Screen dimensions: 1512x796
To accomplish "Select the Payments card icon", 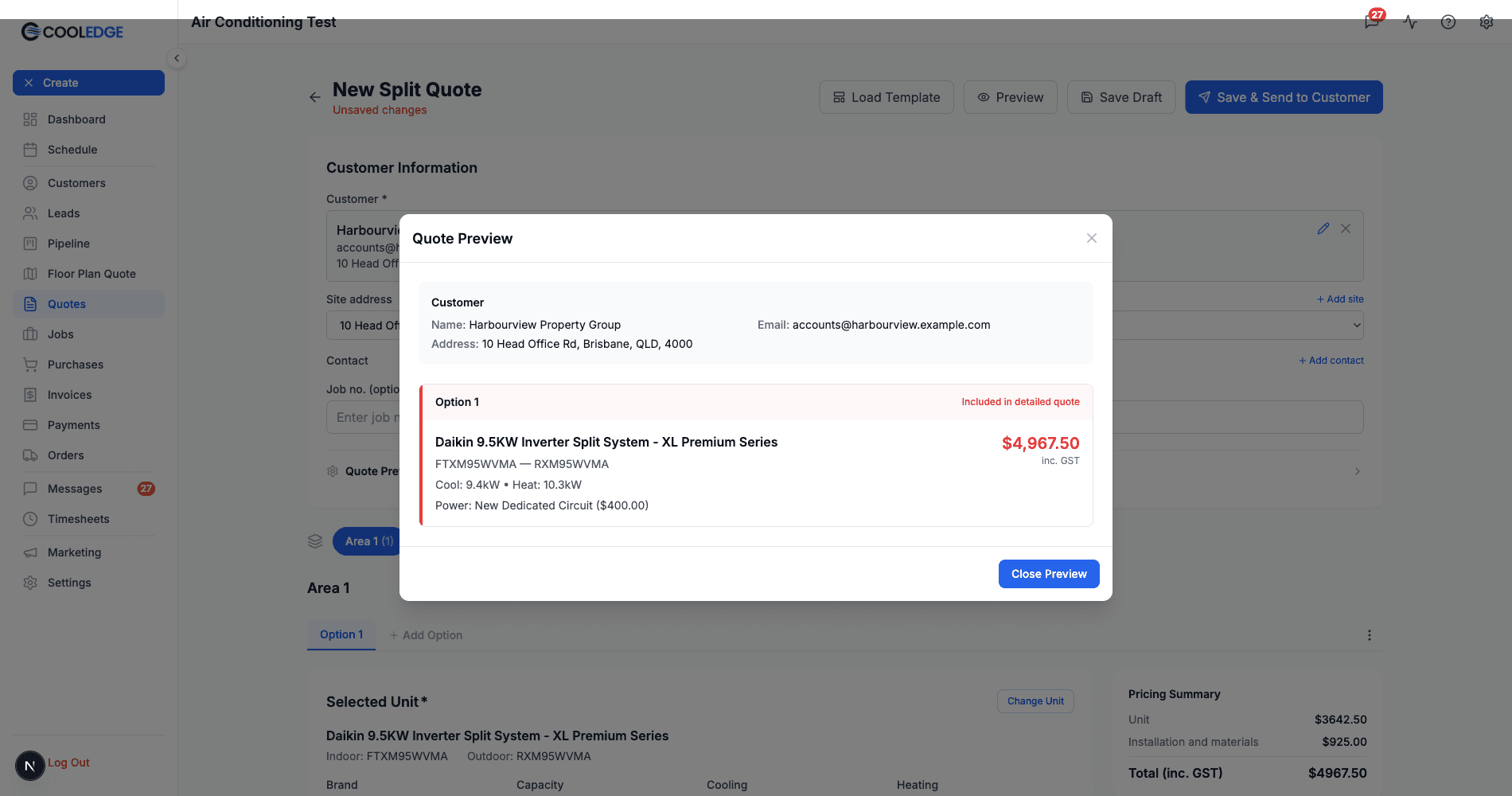I will click(30, 425).
